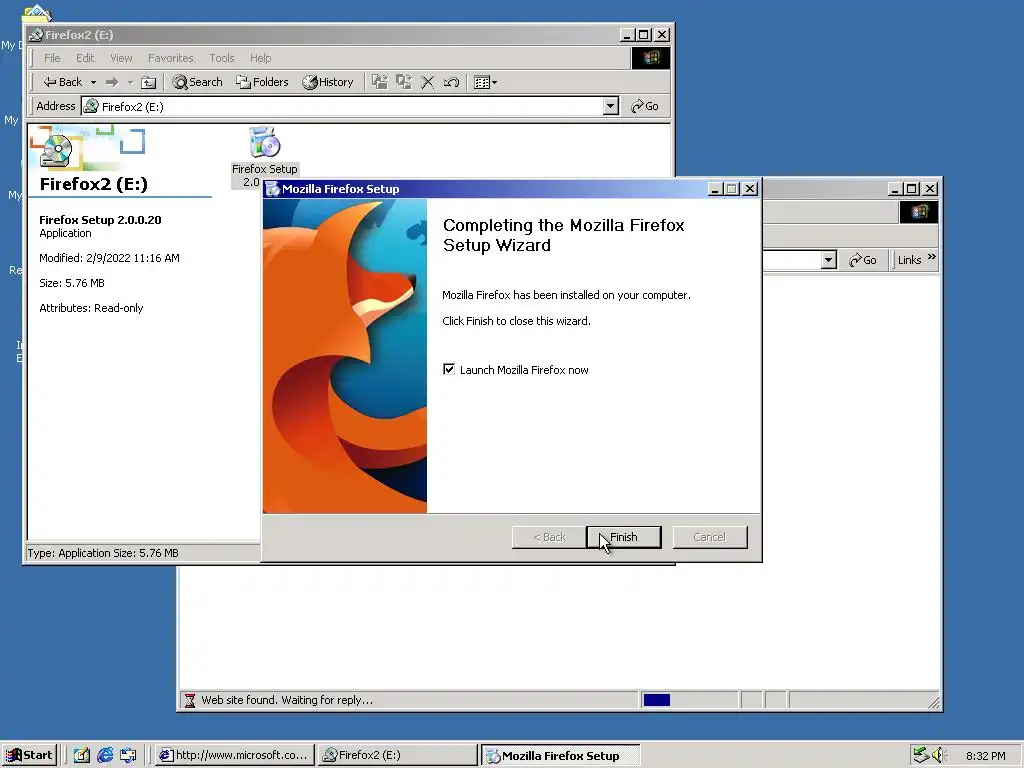Viewport: 1024px width, 768px height.
Task: Click the Firefox2 (E:) heading in left pane
Action: click(93, 184)
